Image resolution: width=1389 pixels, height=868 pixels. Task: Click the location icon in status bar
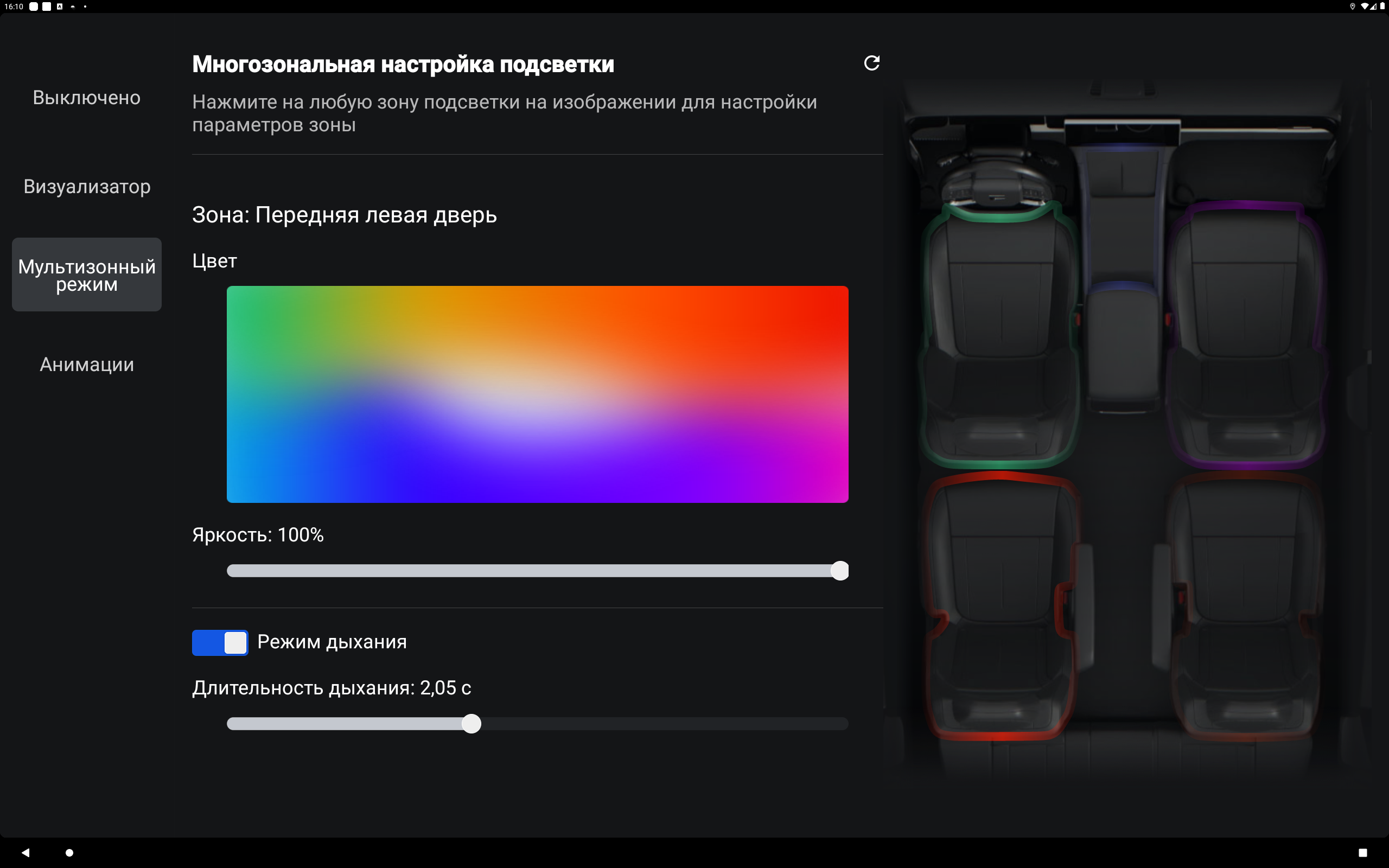(x=1352, y=7)
